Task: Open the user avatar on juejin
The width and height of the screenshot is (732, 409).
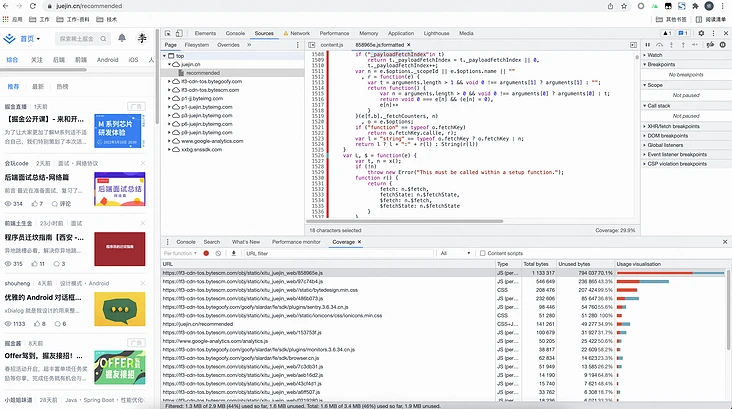Action: (x=142, y=38)
